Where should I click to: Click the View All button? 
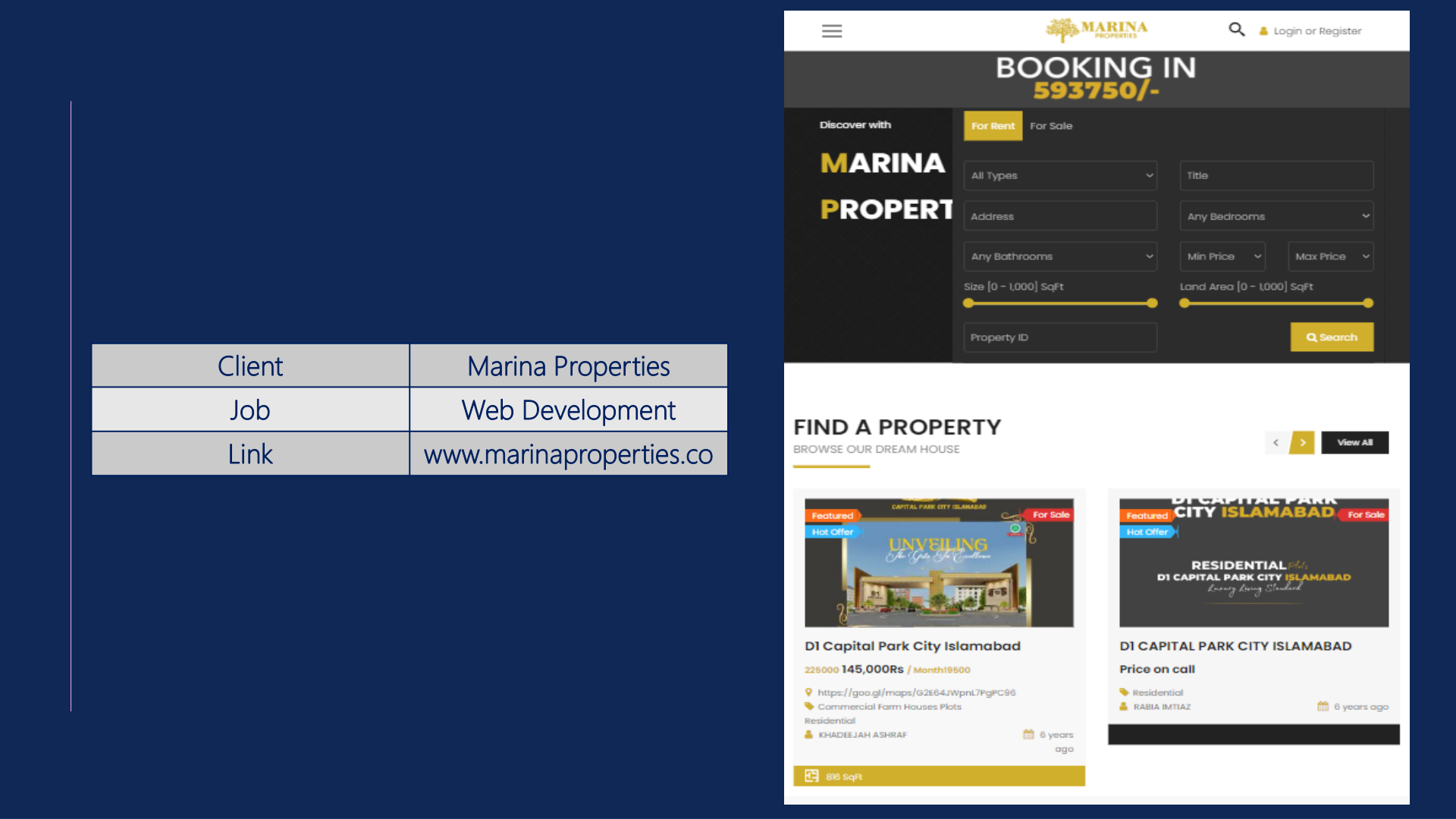pyautogui.click(x=1354, y=443)
